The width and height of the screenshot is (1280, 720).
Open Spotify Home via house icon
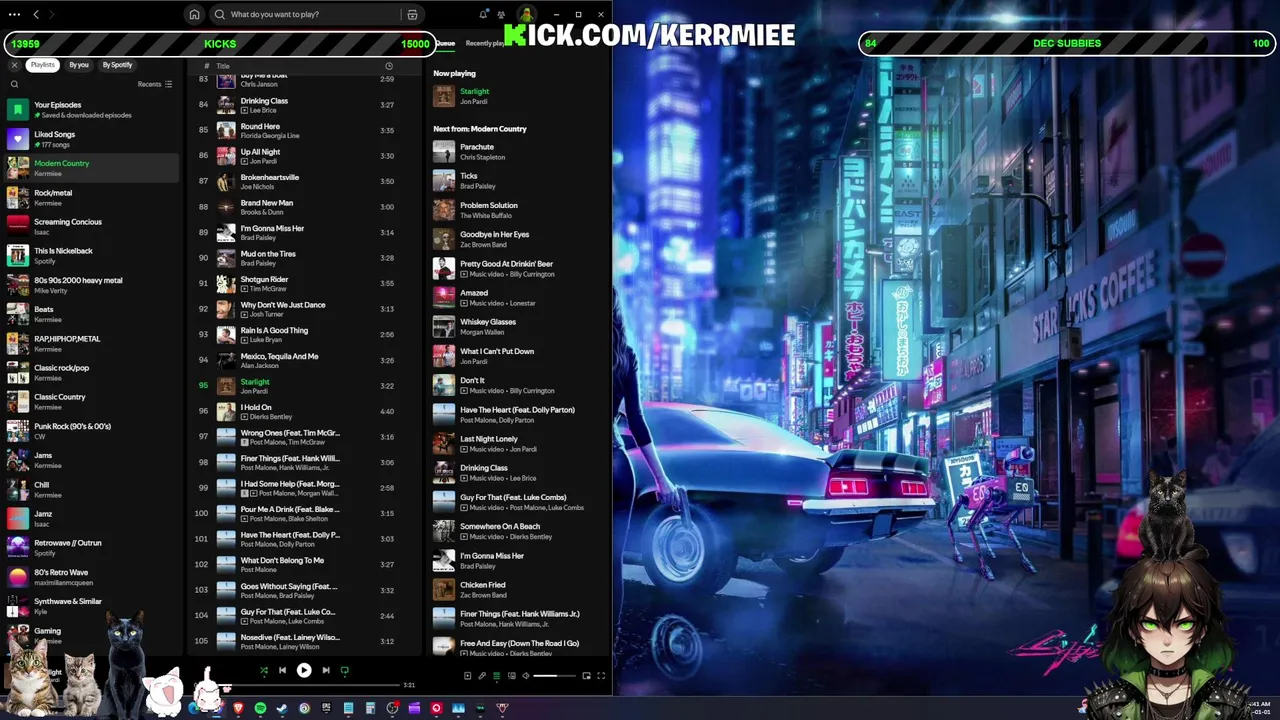[194, 15]
